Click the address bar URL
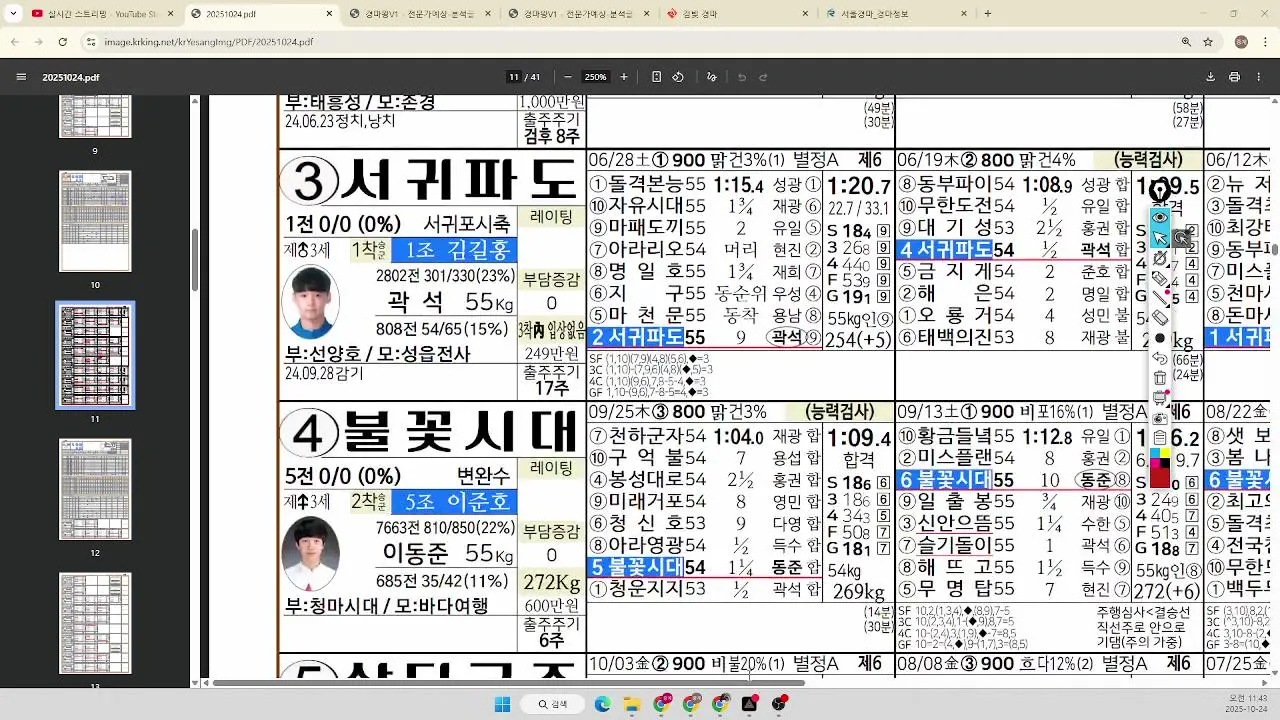Viewport: 1280px width, 720px height. (x=209, y=42)
